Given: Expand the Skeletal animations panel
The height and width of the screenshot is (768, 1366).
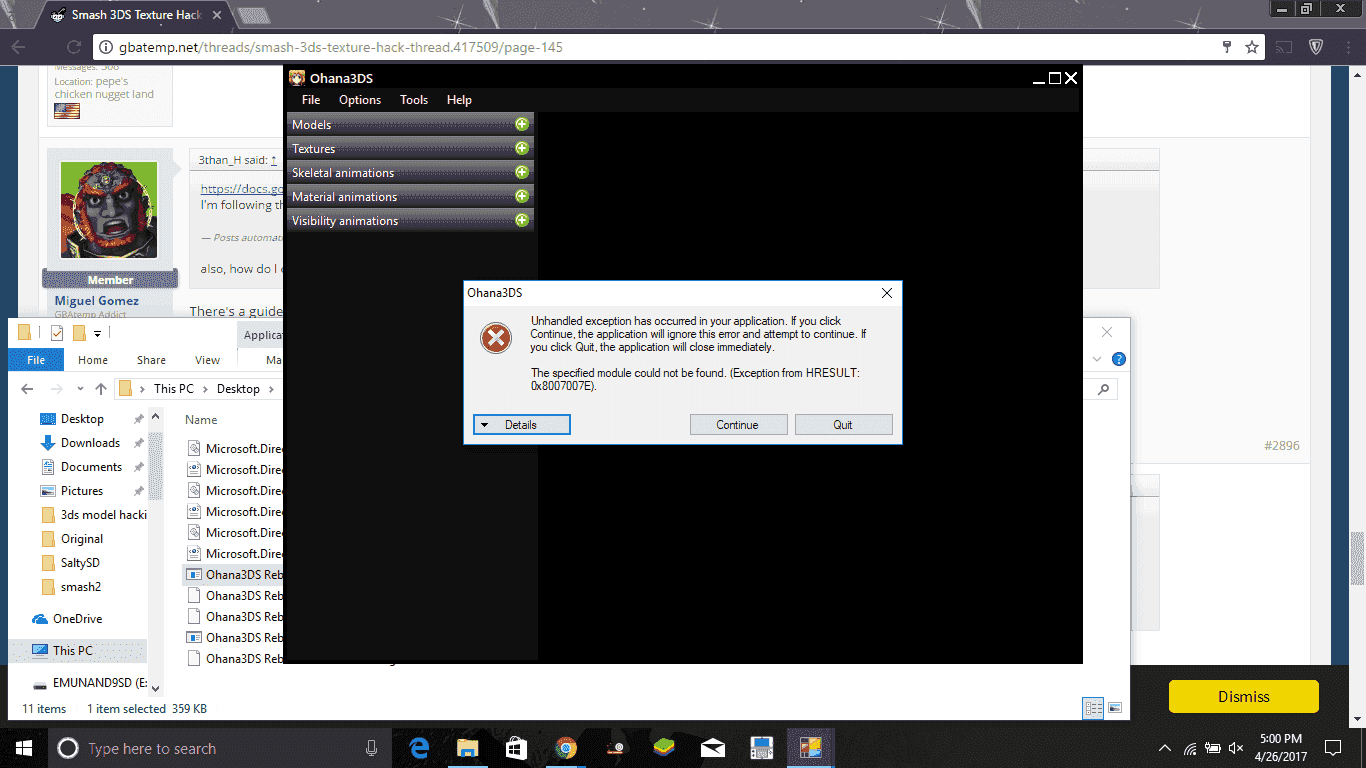Looking at the screenshot, I should 521,173.
